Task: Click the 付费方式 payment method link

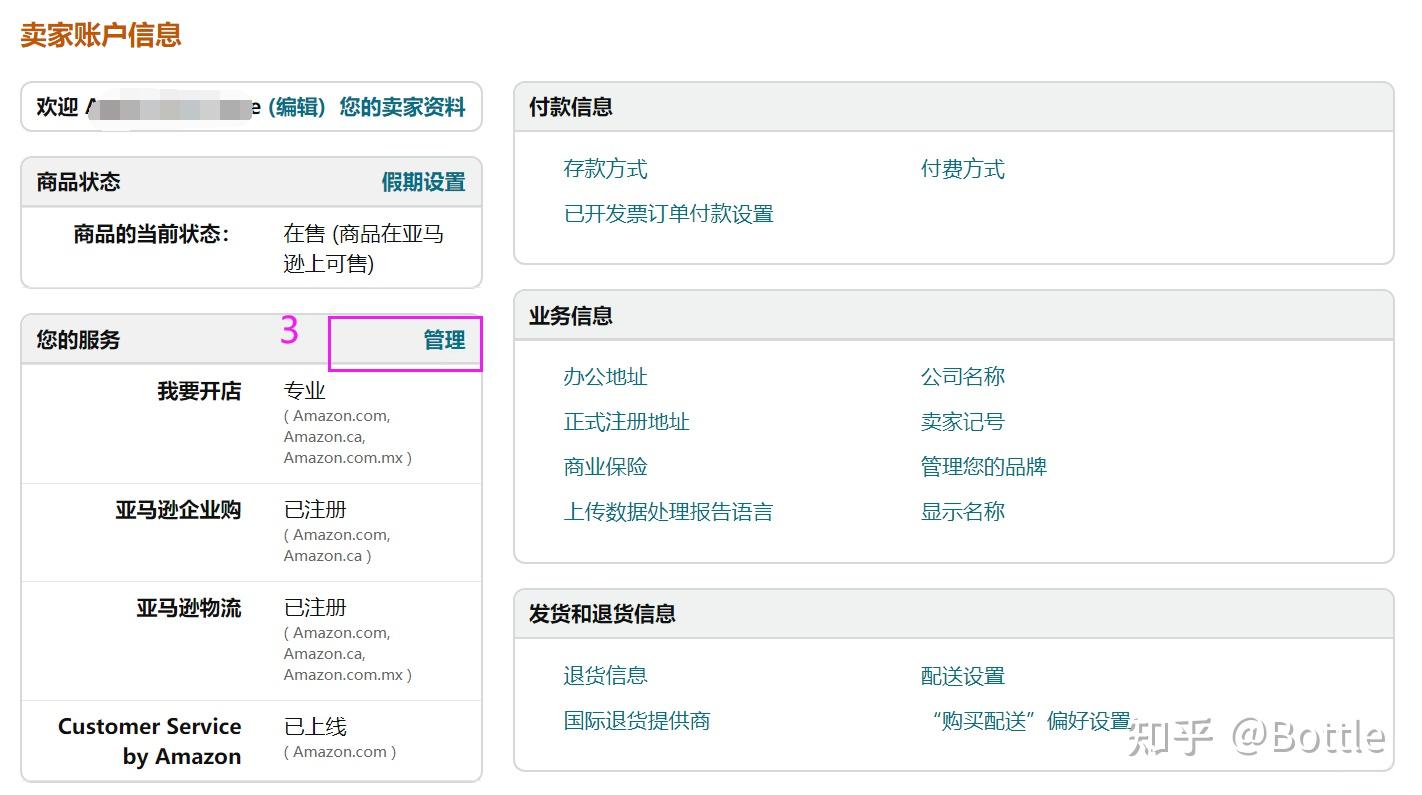Action: coord(961,169)
